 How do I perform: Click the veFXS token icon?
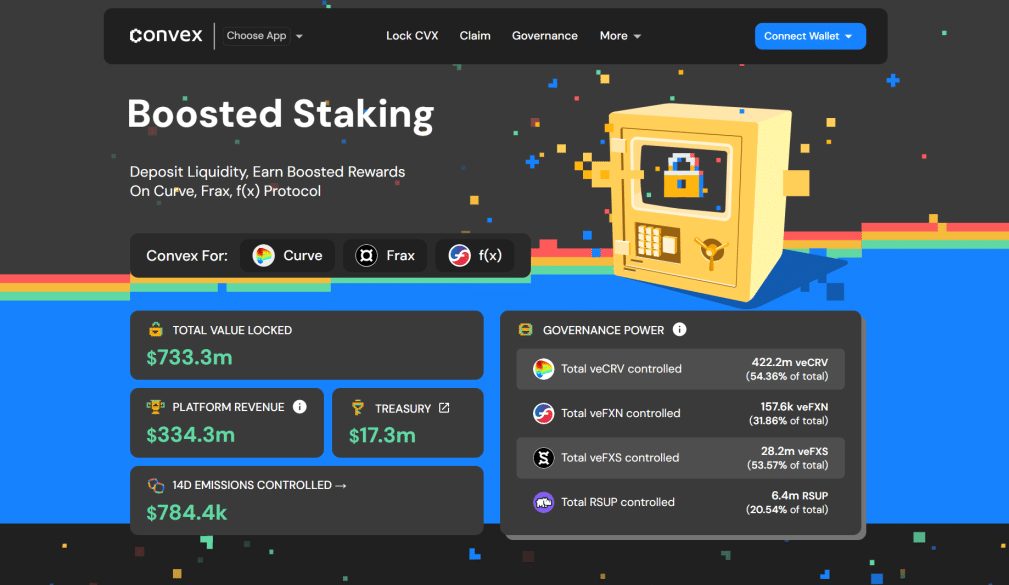click(544, 458)
